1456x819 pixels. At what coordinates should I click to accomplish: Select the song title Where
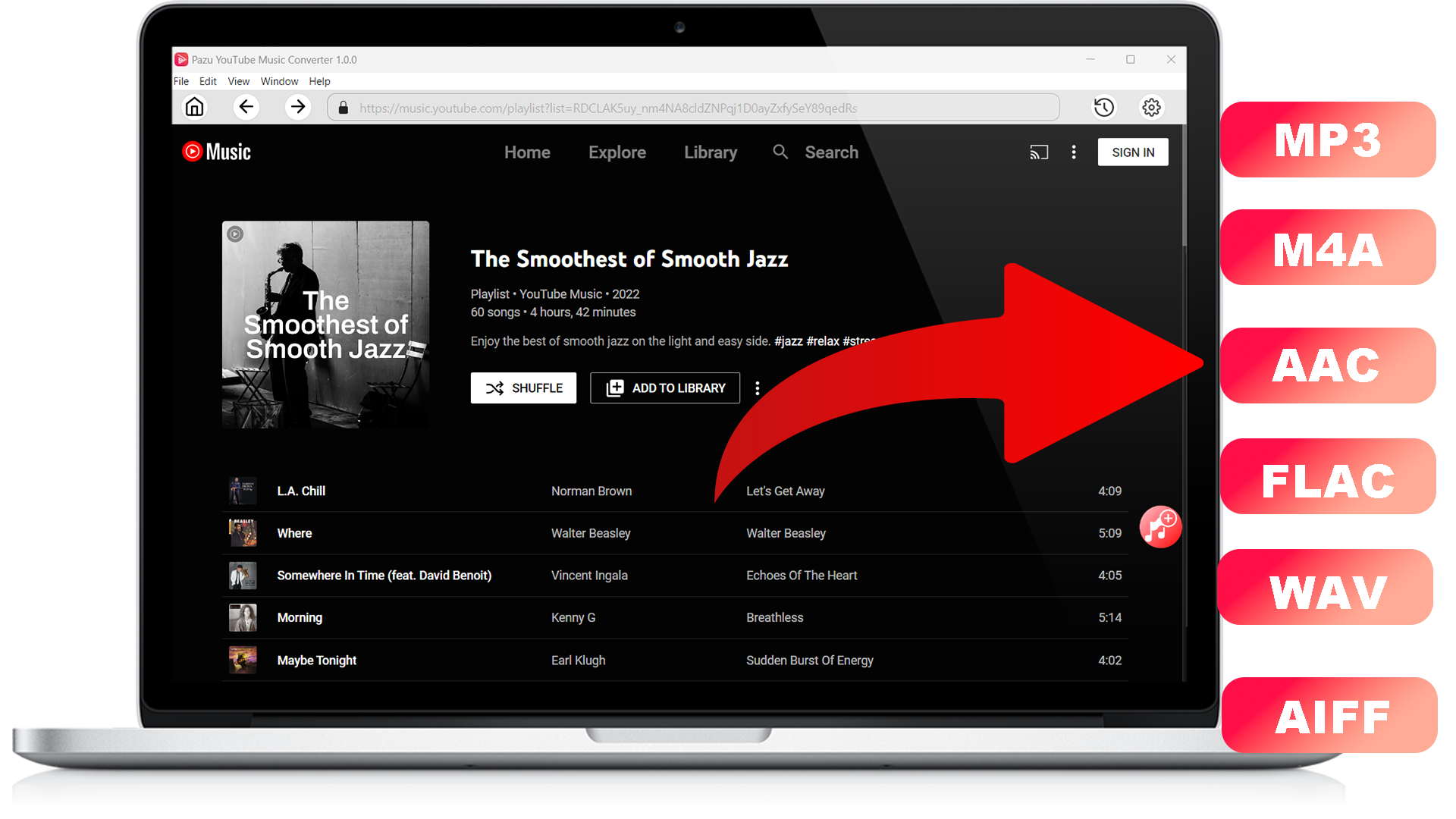coord(294,534)
